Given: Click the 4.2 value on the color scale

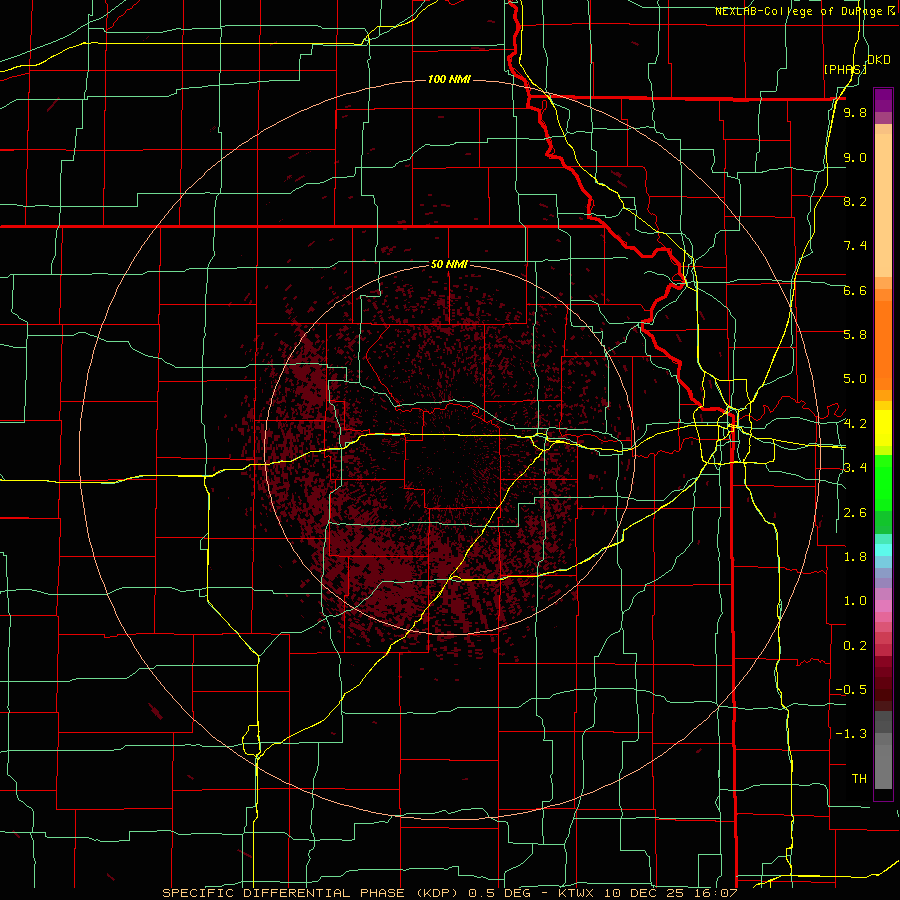Looking at the screenshot, I should (x=855, y=424).
